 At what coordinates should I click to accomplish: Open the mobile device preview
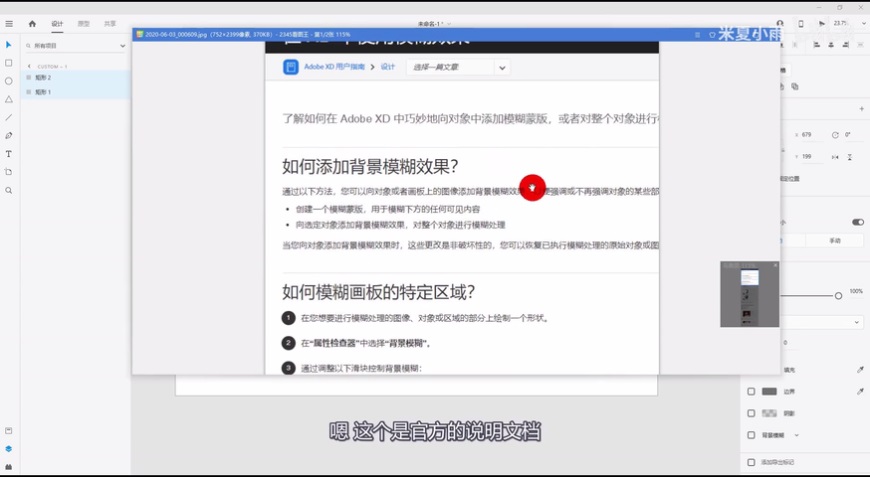pos(801,24)
